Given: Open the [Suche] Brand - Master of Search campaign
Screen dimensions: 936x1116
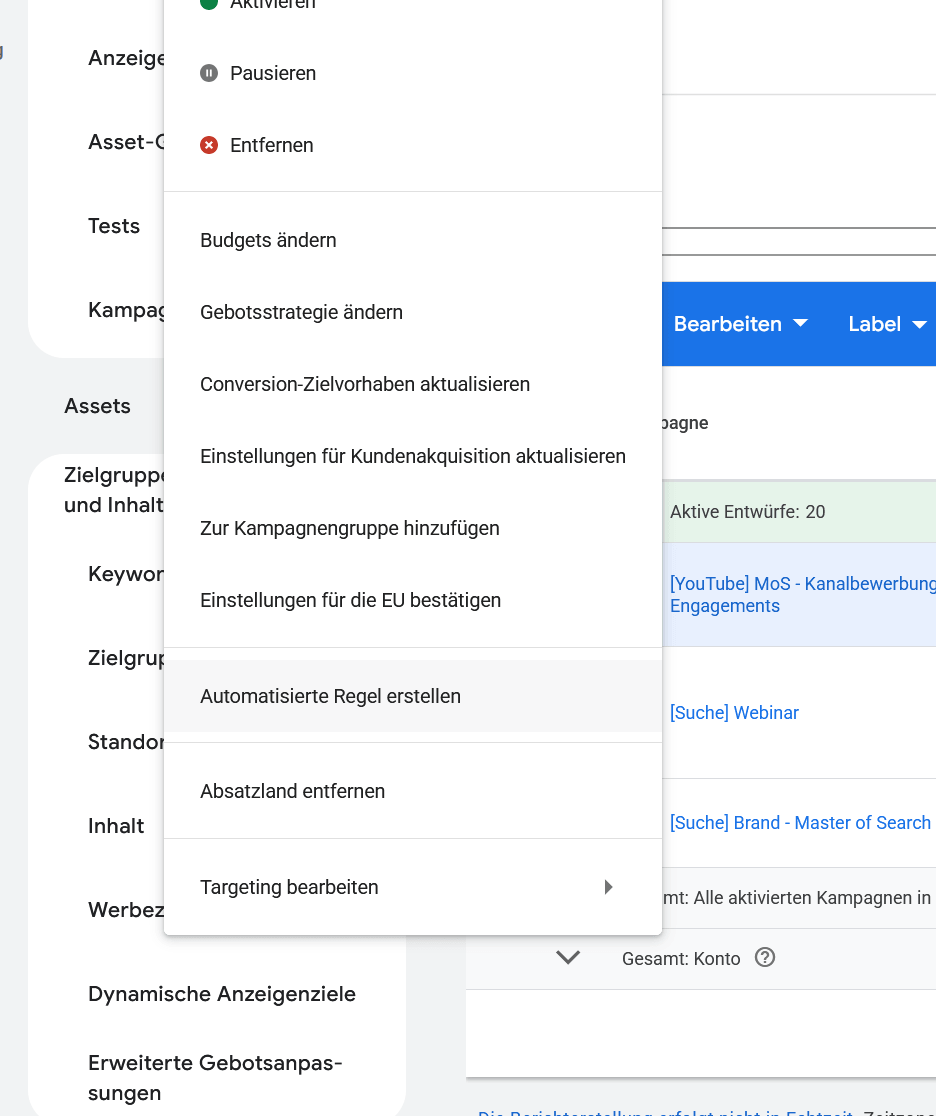Looking at the screenshot, I should coord(800,822).
